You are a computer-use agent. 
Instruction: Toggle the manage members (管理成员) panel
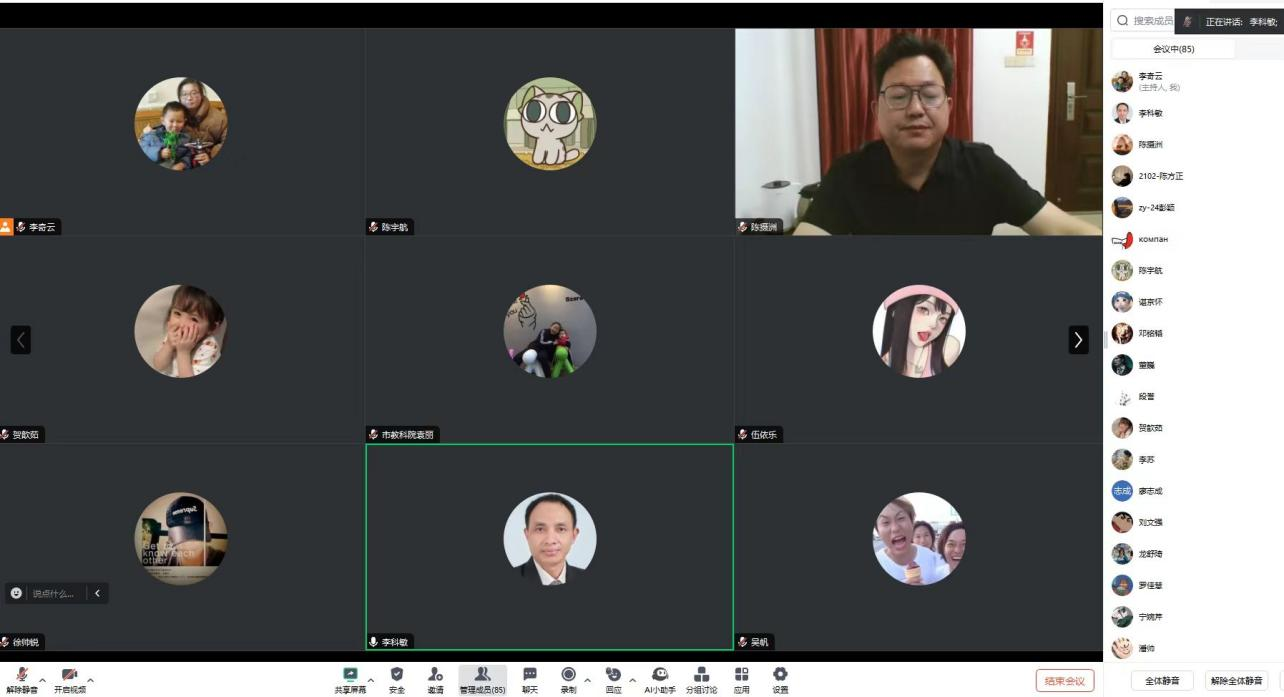click(482, 678)
